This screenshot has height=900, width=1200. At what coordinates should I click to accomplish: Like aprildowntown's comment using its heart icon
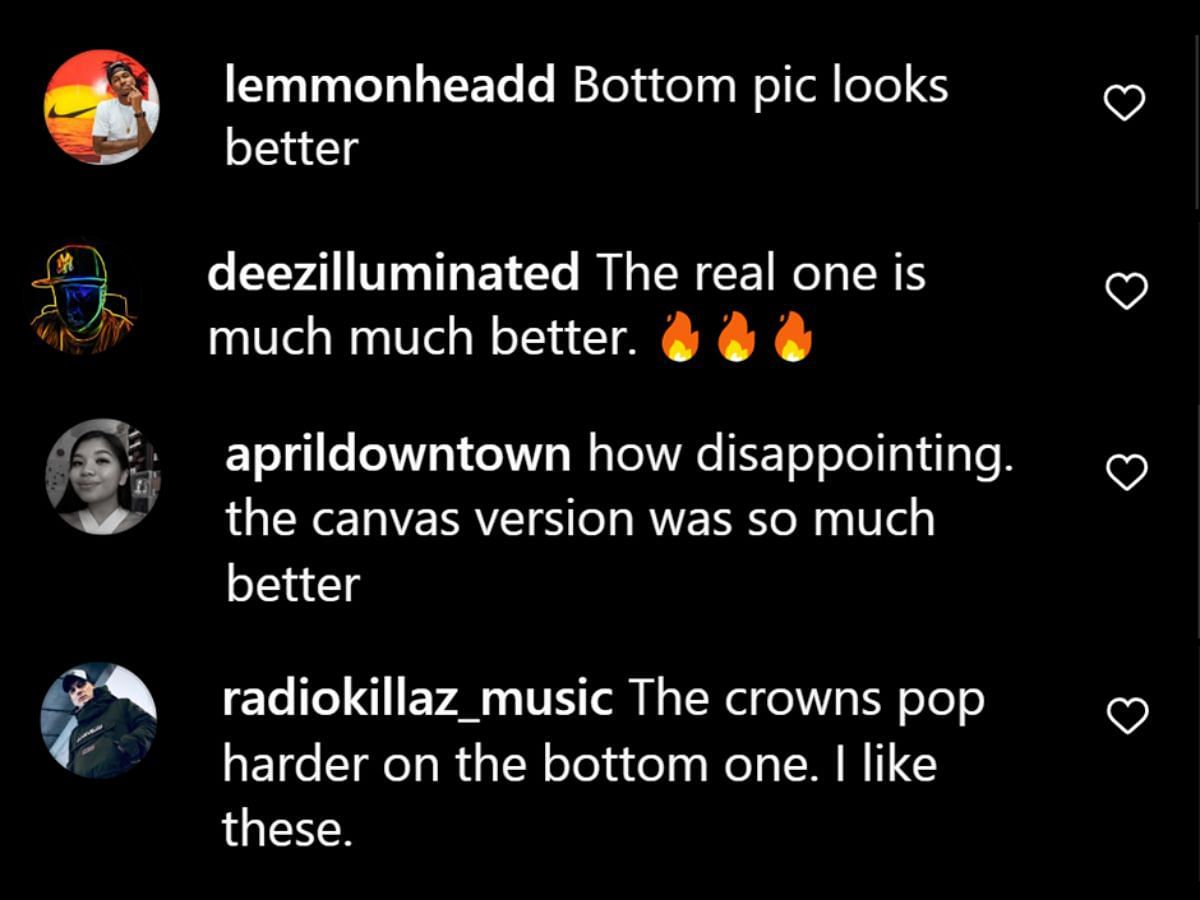[x=1128, y=472]
